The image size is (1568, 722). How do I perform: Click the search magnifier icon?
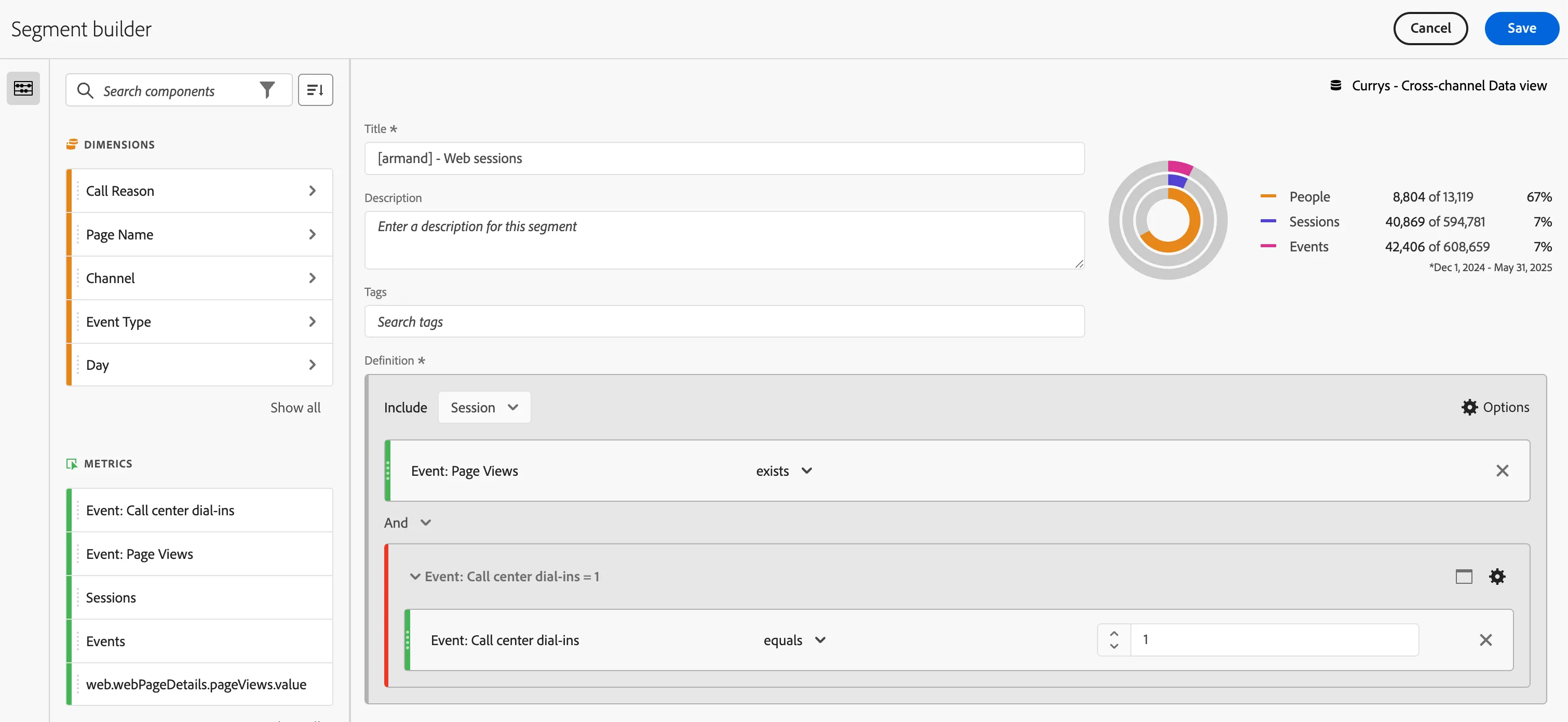tap(85, 91)
